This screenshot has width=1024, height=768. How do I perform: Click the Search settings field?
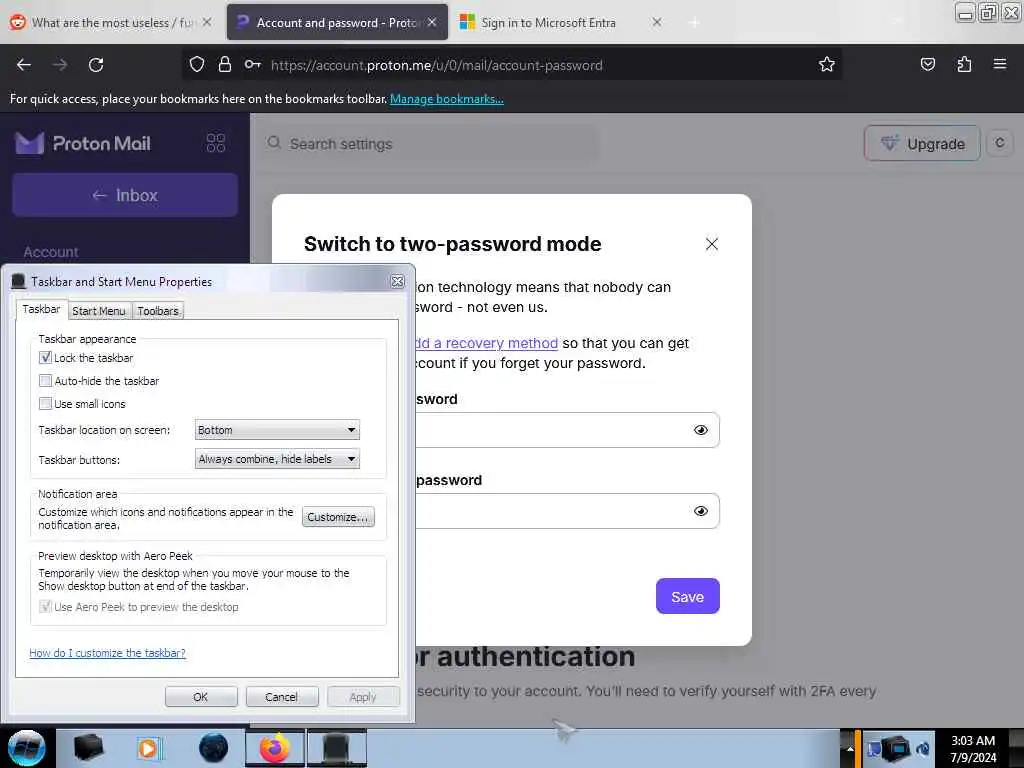click(431, 144)
